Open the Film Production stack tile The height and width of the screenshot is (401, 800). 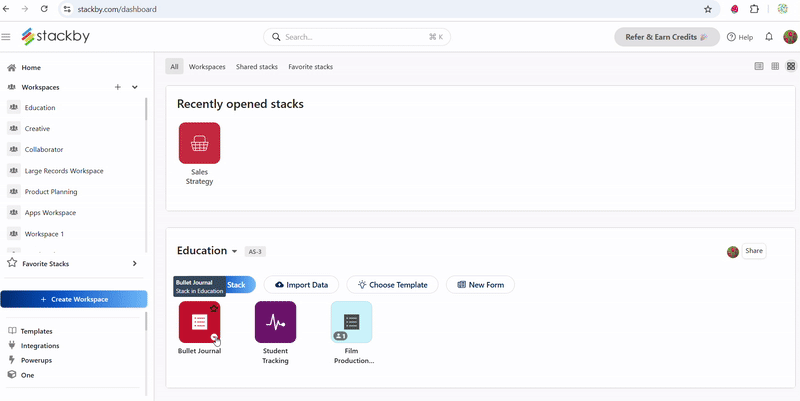tap(352, 322)
